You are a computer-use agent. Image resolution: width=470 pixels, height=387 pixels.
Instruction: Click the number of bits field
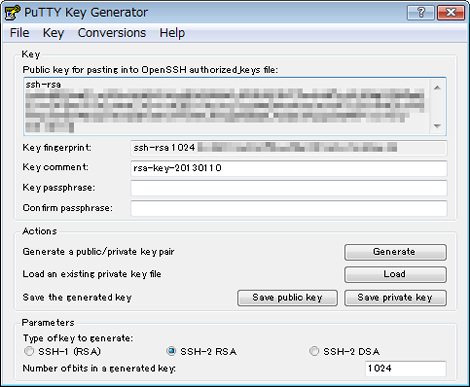click(x=406, y=369)
